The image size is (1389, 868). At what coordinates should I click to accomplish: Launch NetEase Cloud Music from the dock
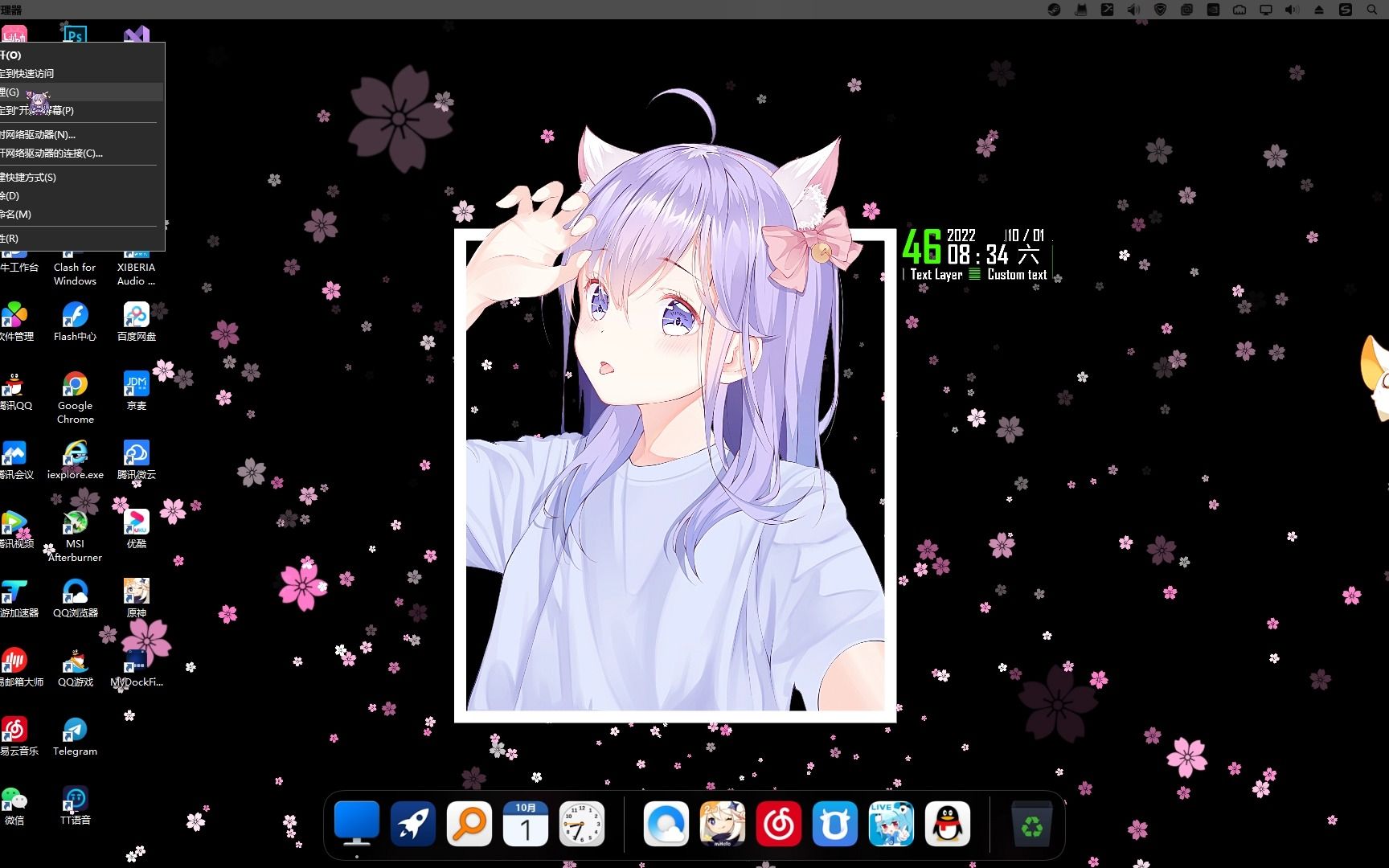coord(779,824)
